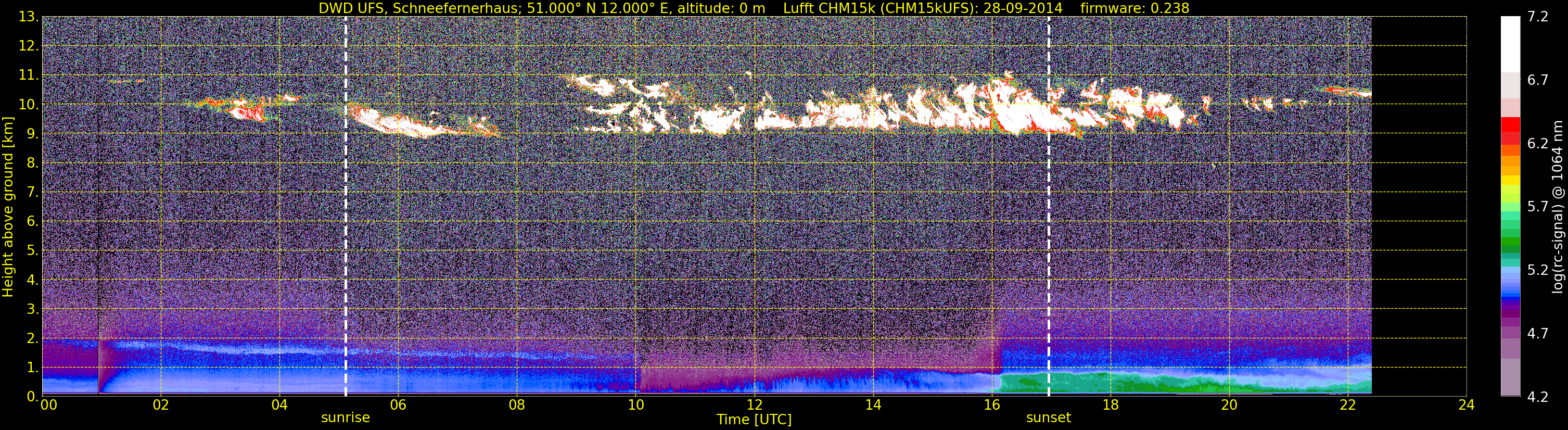Click the time axis tick '12'
Image resolution: width=1568 pixels, height=430 pixels.
tap(754, 404)
